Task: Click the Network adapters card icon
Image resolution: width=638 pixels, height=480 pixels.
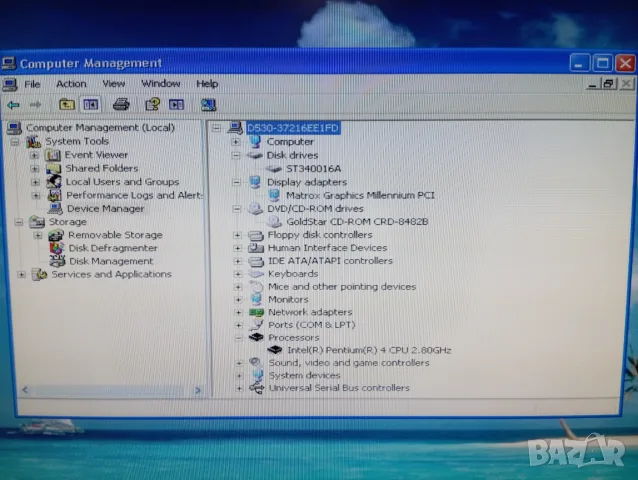Action: (x=256, y=312)
